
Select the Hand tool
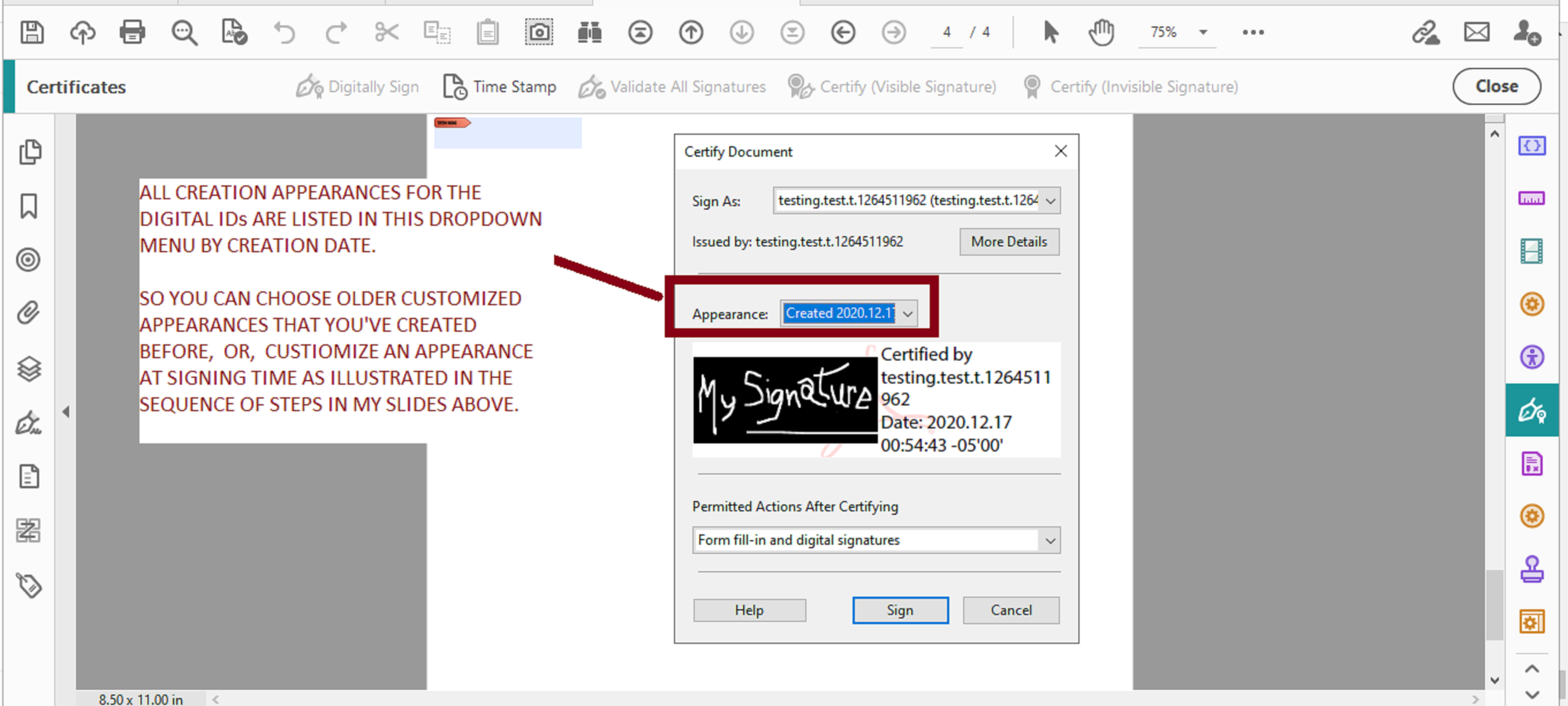click(1101, 32)
